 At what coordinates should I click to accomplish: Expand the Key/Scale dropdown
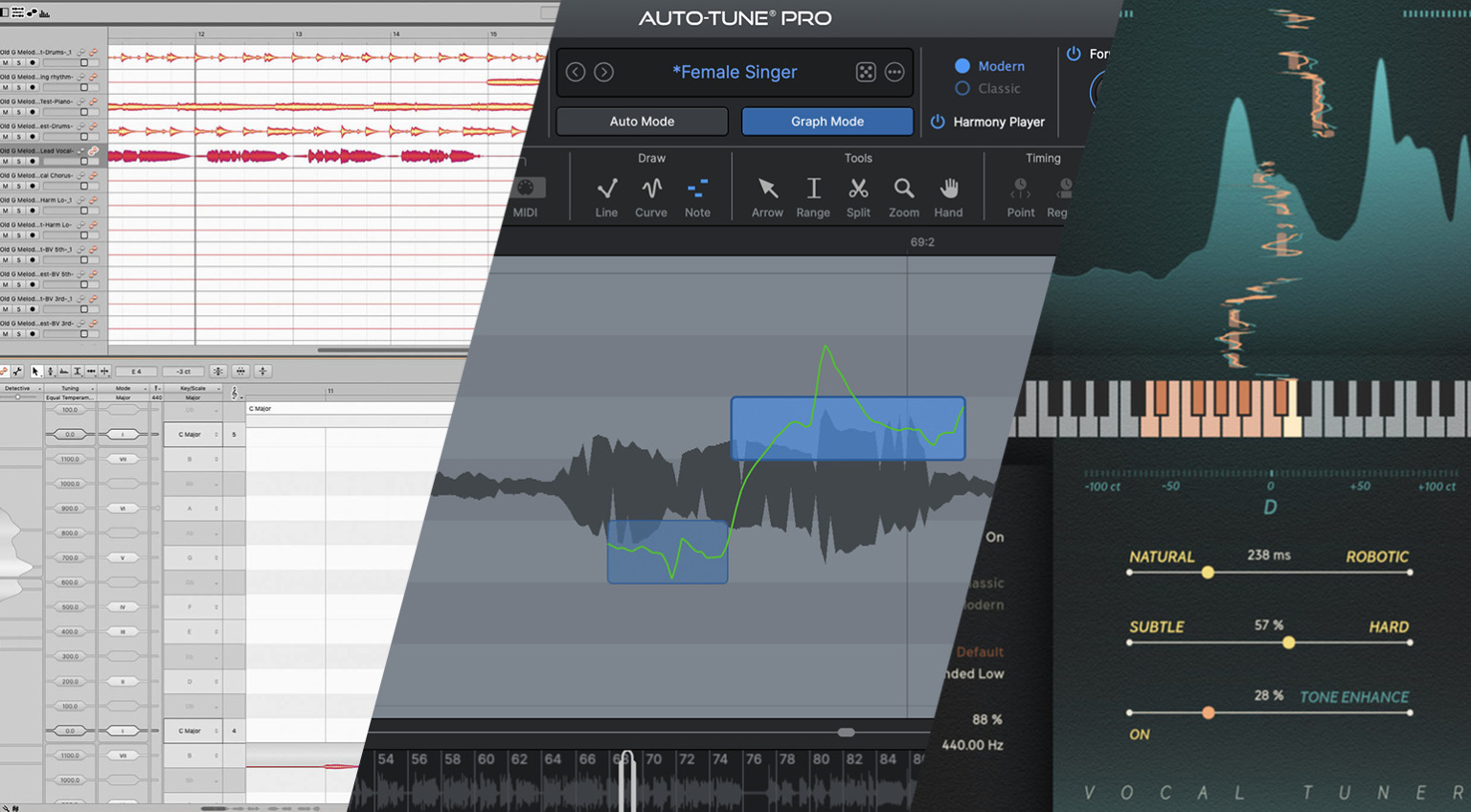click(192, 389)
